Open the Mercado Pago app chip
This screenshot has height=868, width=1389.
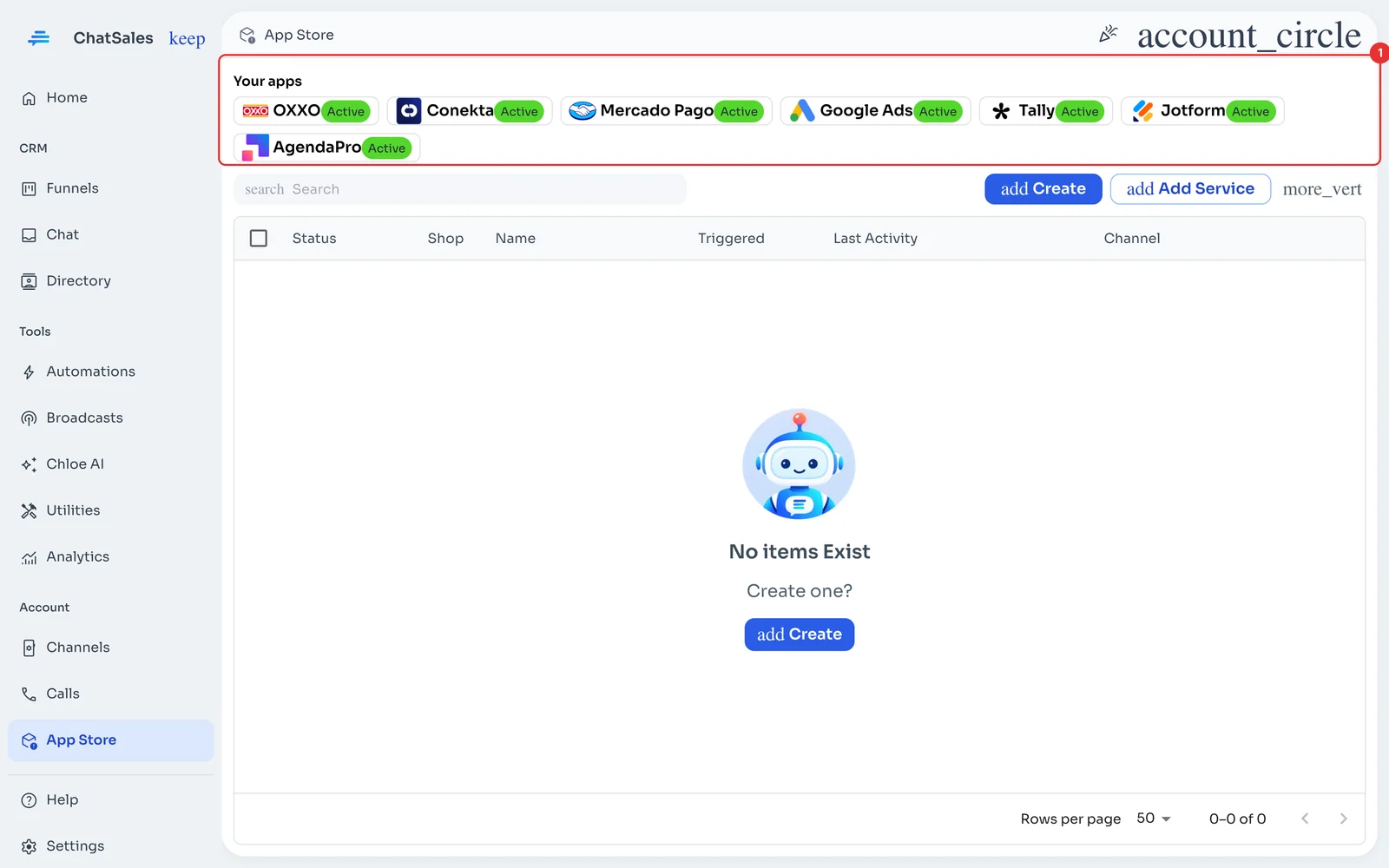[x=666, y=111]
